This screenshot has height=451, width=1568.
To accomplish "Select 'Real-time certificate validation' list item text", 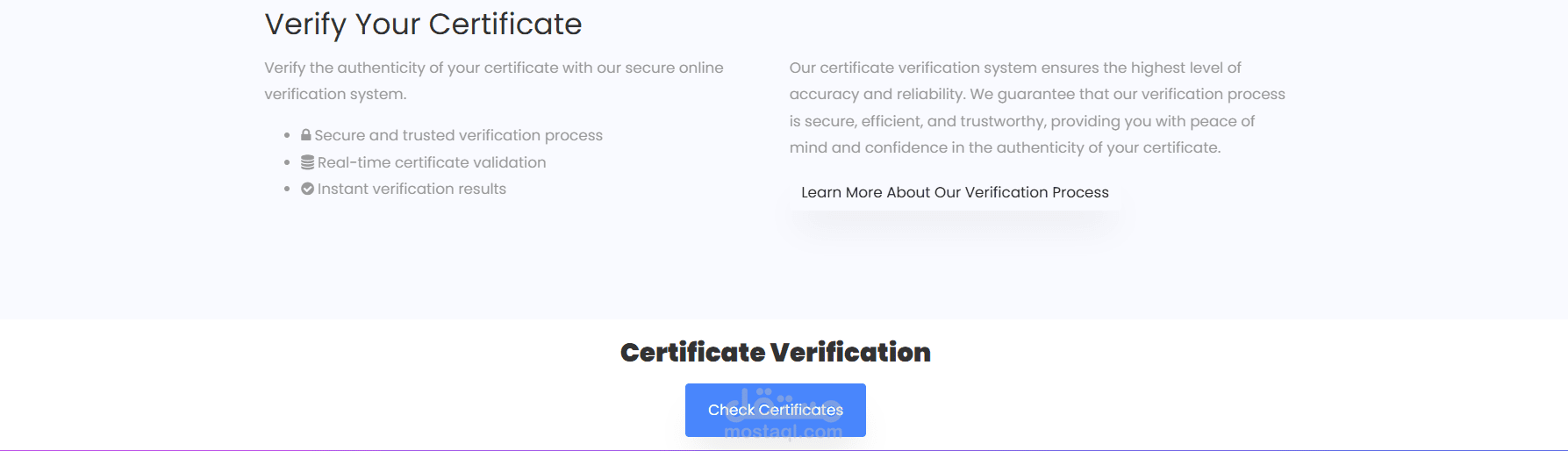I will [x=432, y=162].
